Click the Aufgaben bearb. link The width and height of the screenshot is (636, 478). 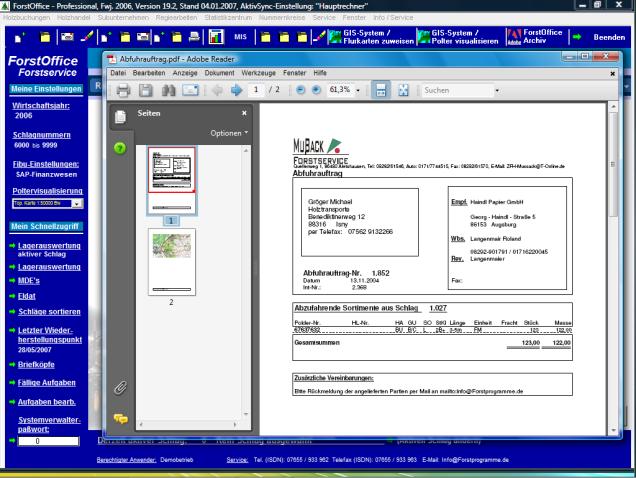point(47,402)
